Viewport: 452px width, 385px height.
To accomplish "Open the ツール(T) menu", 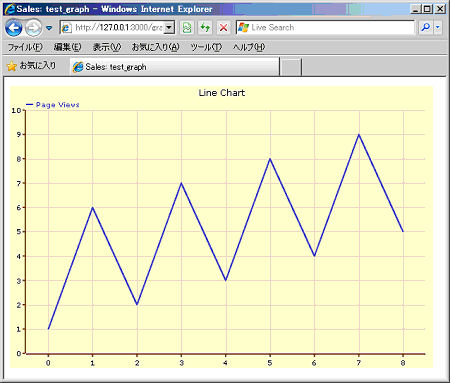I will 206,47.
